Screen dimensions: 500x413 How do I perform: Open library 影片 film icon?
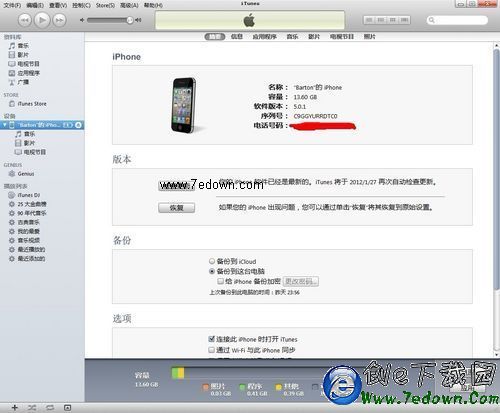pos(12,55)
